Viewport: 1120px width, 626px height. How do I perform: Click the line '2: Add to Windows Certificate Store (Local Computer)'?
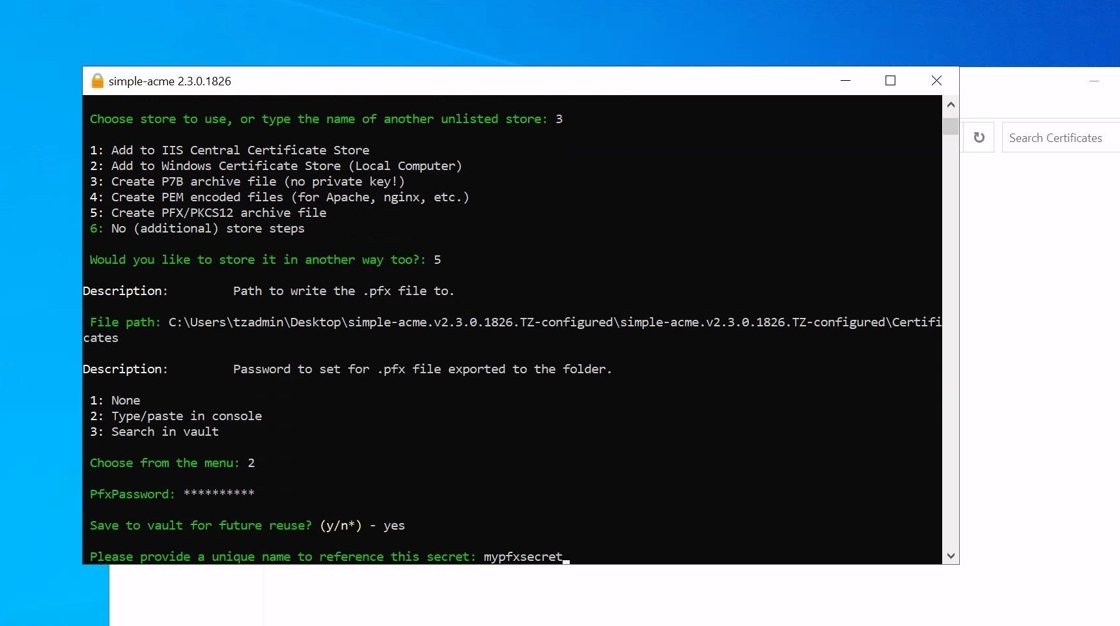(x=276, y=166)
